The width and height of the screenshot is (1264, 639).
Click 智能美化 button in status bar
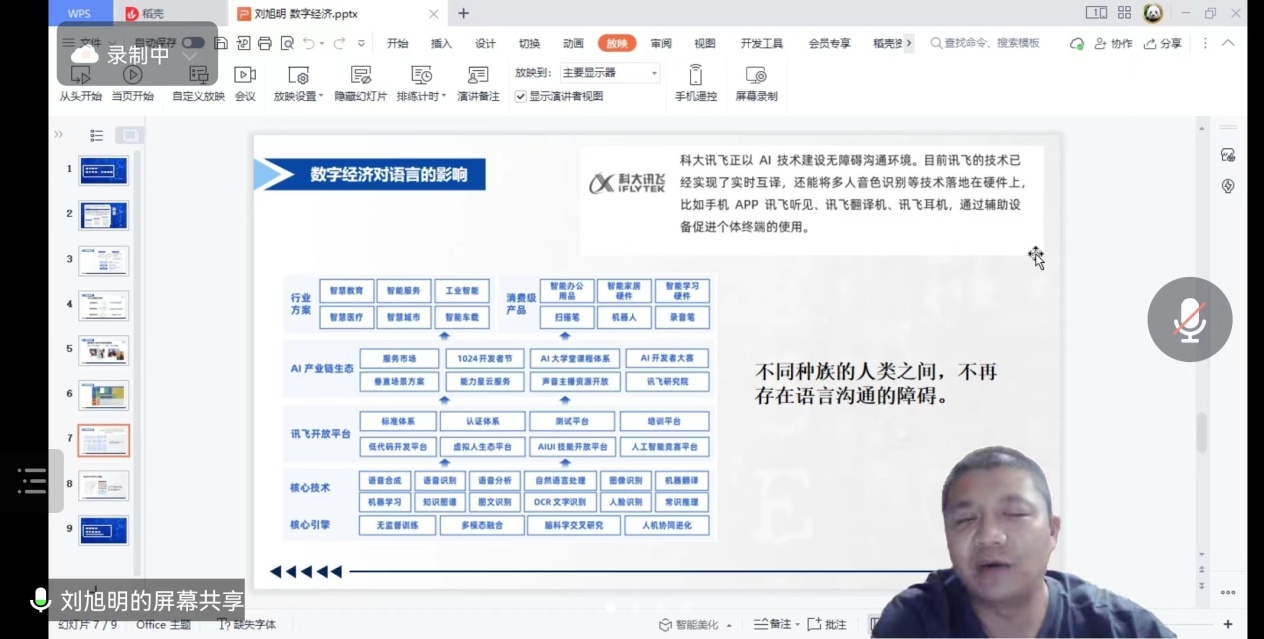(x=695, y=625)
